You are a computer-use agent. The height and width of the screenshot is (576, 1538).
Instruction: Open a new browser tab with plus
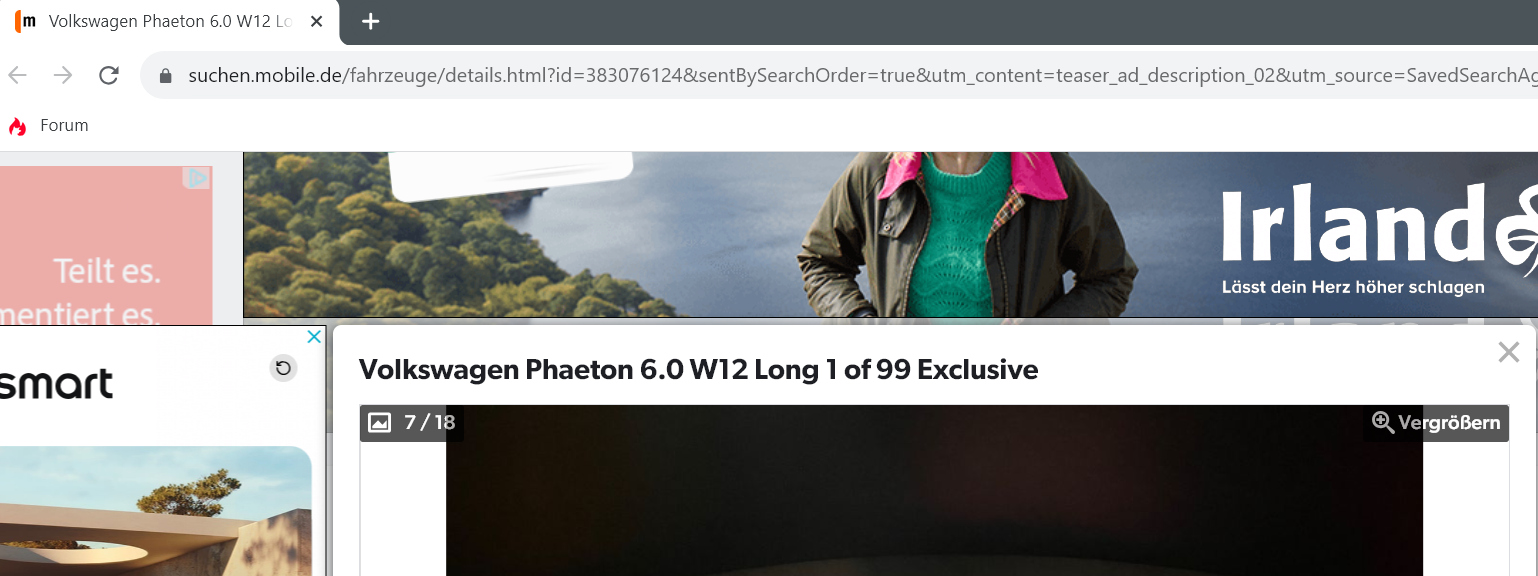pos(371,21)
